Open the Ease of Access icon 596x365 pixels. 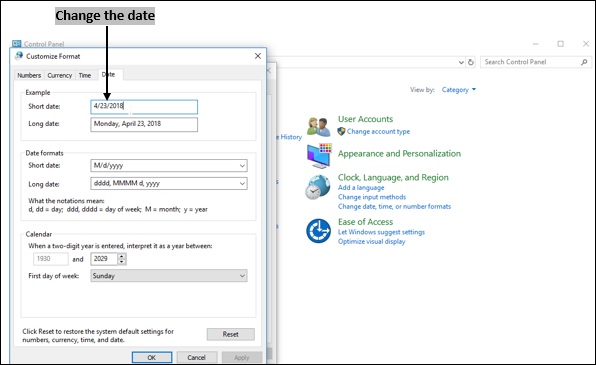pyautogui.click(x=318, y=231)
